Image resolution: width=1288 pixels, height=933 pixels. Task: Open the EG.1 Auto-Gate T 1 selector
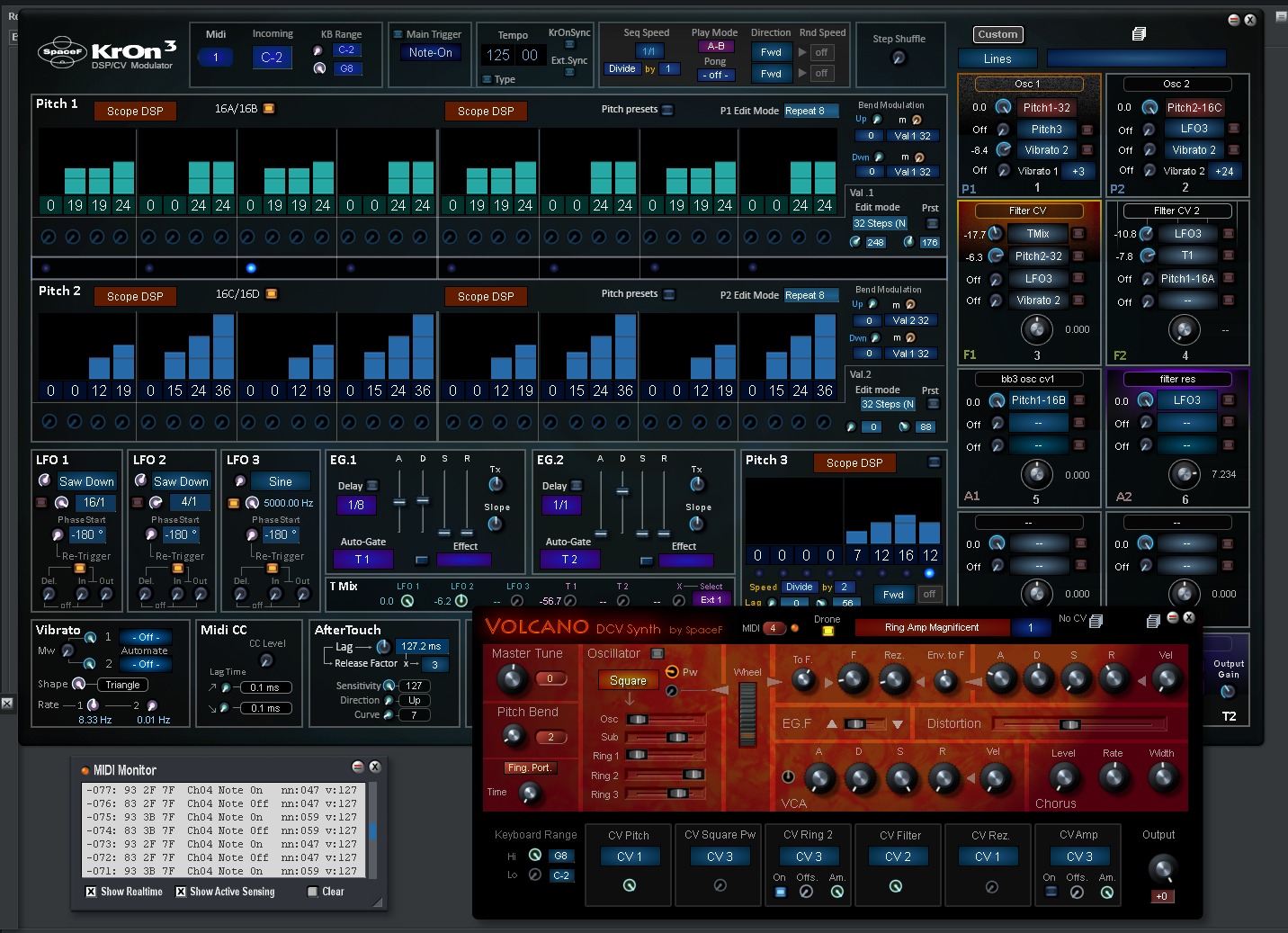[x=363, y=560]
